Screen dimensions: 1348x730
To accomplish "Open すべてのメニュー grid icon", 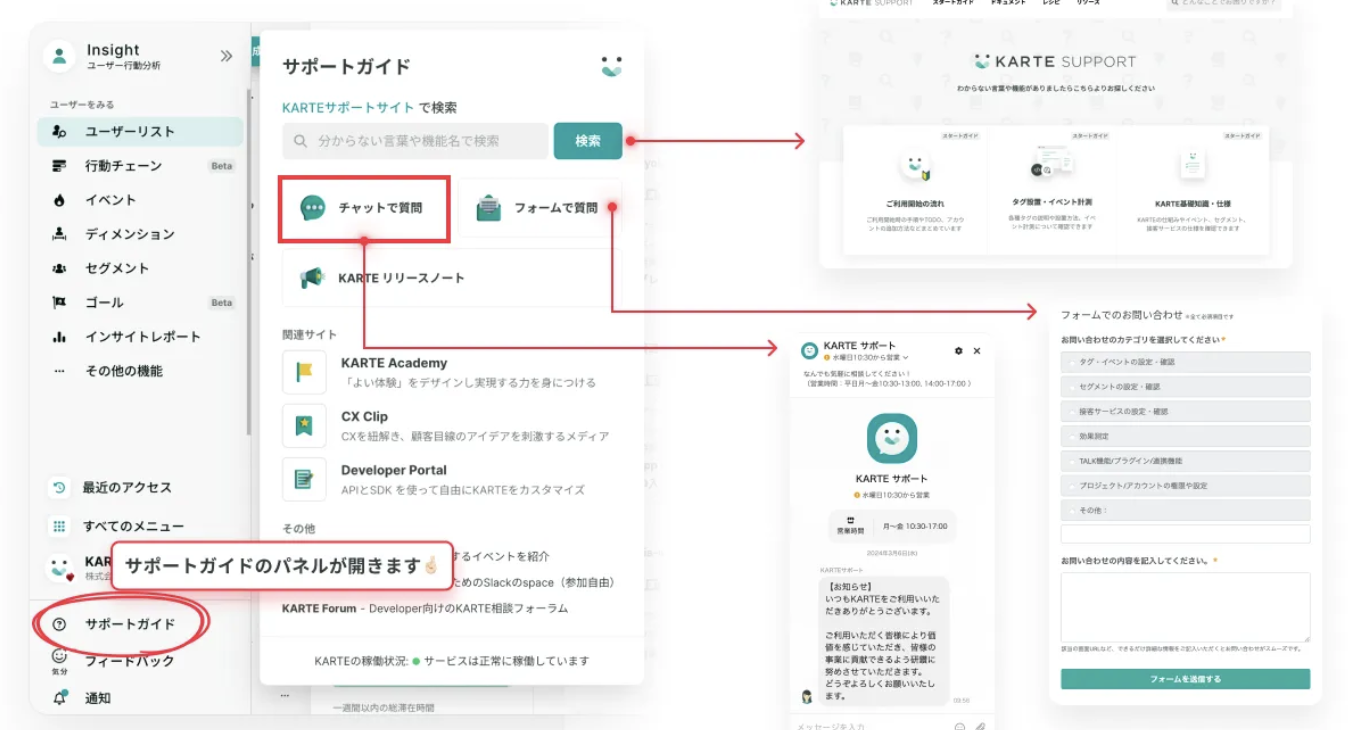I will pos(59,526).
